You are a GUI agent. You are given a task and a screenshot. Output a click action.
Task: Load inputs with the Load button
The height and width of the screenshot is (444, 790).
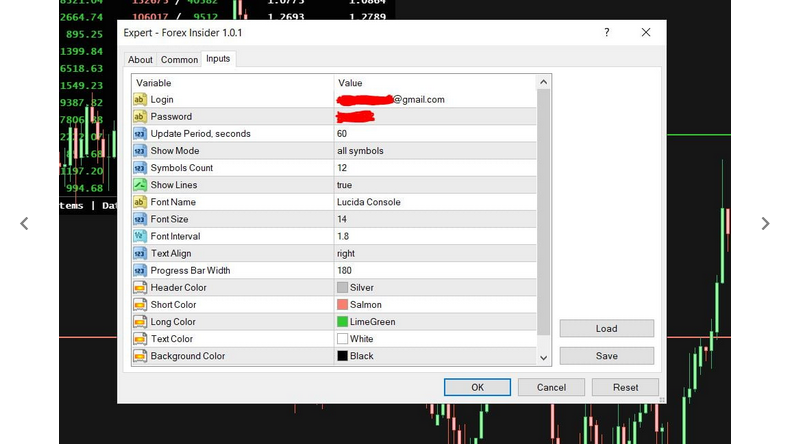click(x=607, y=328)
